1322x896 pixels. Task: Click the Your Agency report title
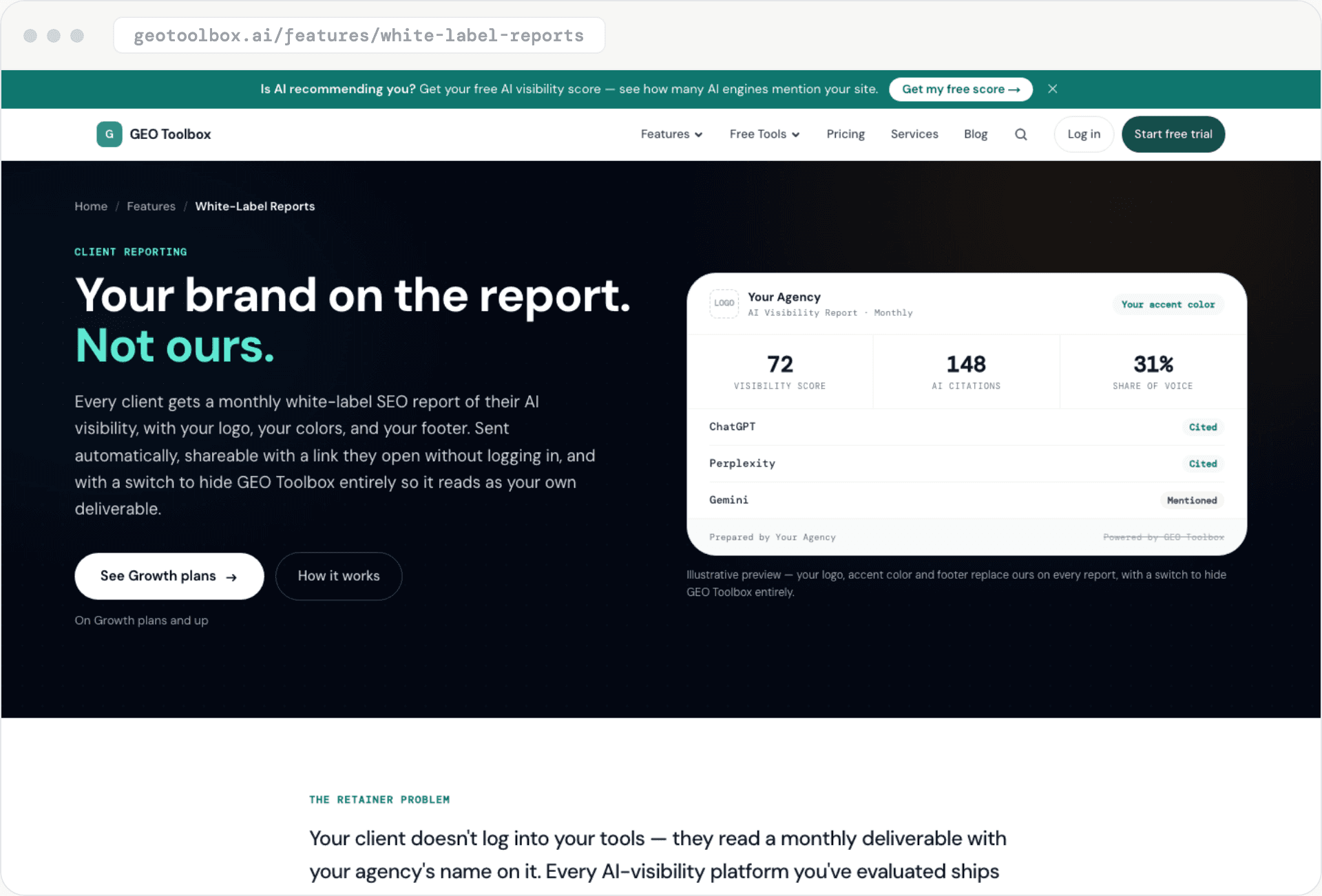coord(784,297)
